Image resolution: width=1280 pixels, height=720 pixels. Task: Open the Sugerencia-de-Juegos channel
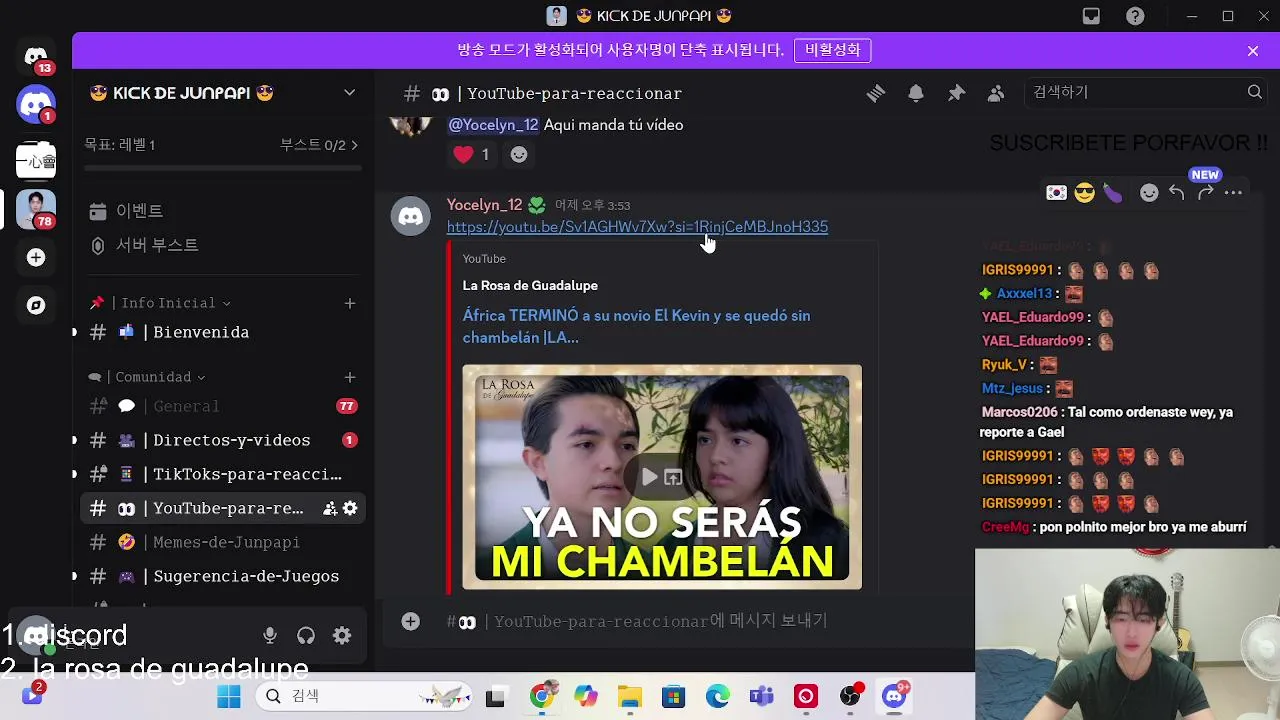coord(222,576)
